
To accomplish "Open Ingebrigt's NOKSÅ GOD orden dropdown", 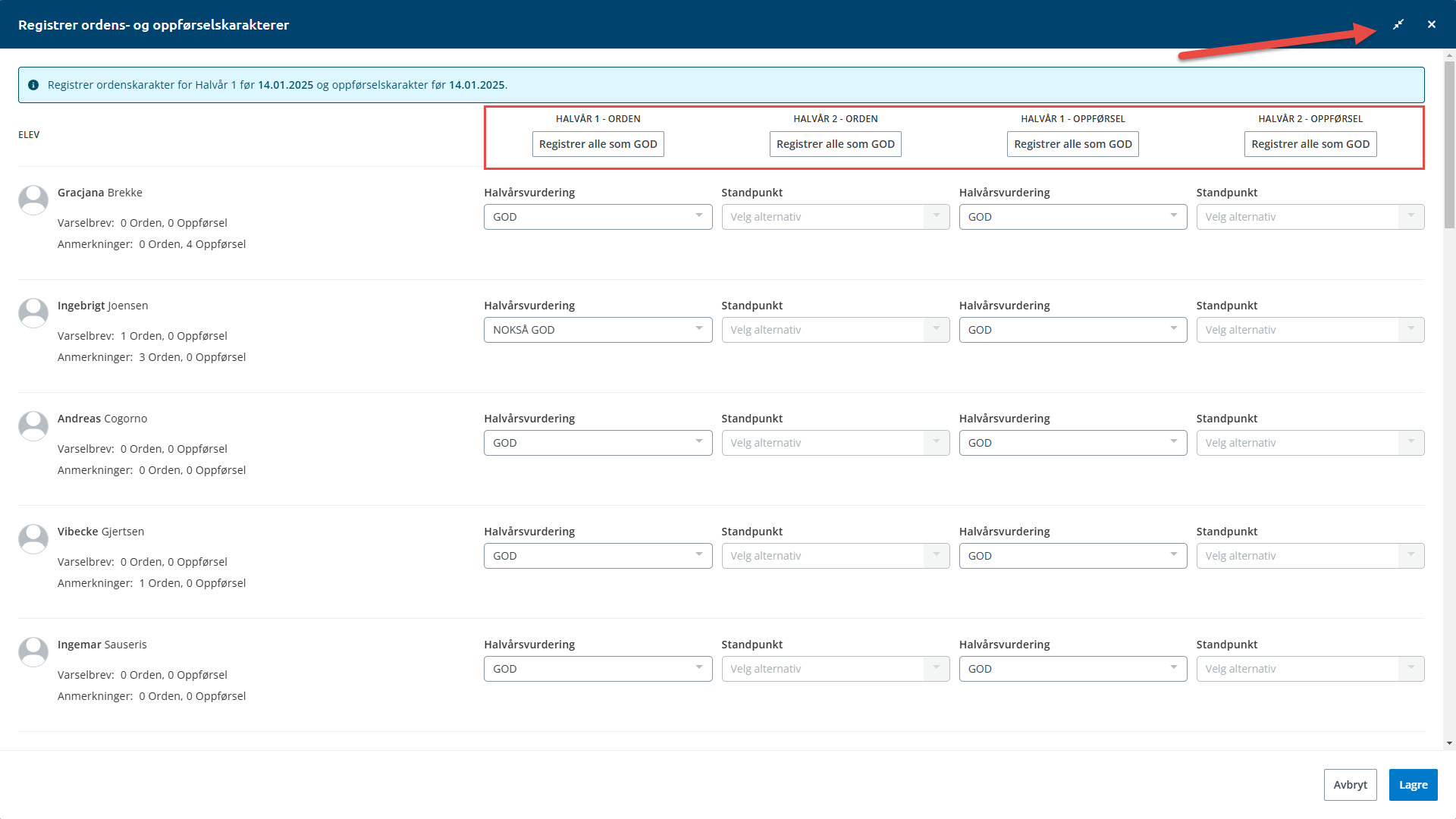I will [x=598, y=330].
